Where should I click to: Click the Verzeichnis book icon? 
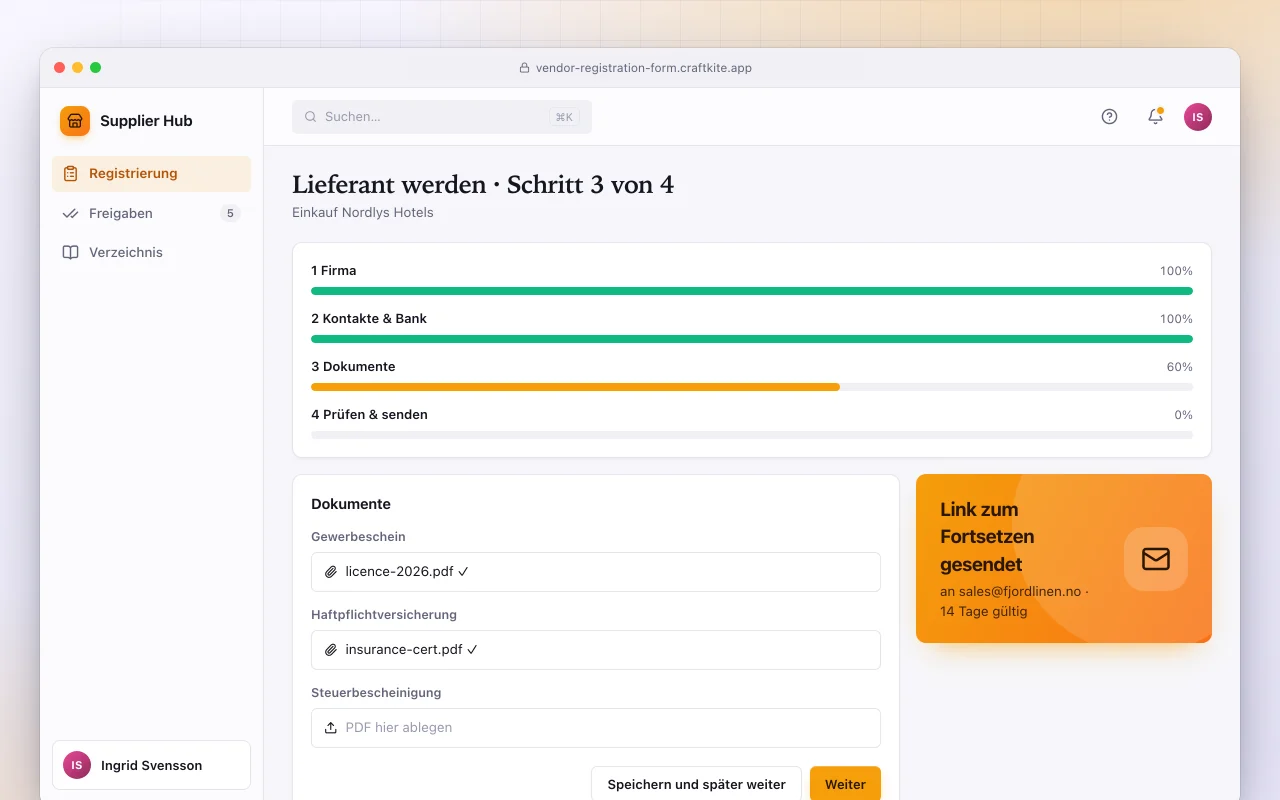tap(70, 252)
